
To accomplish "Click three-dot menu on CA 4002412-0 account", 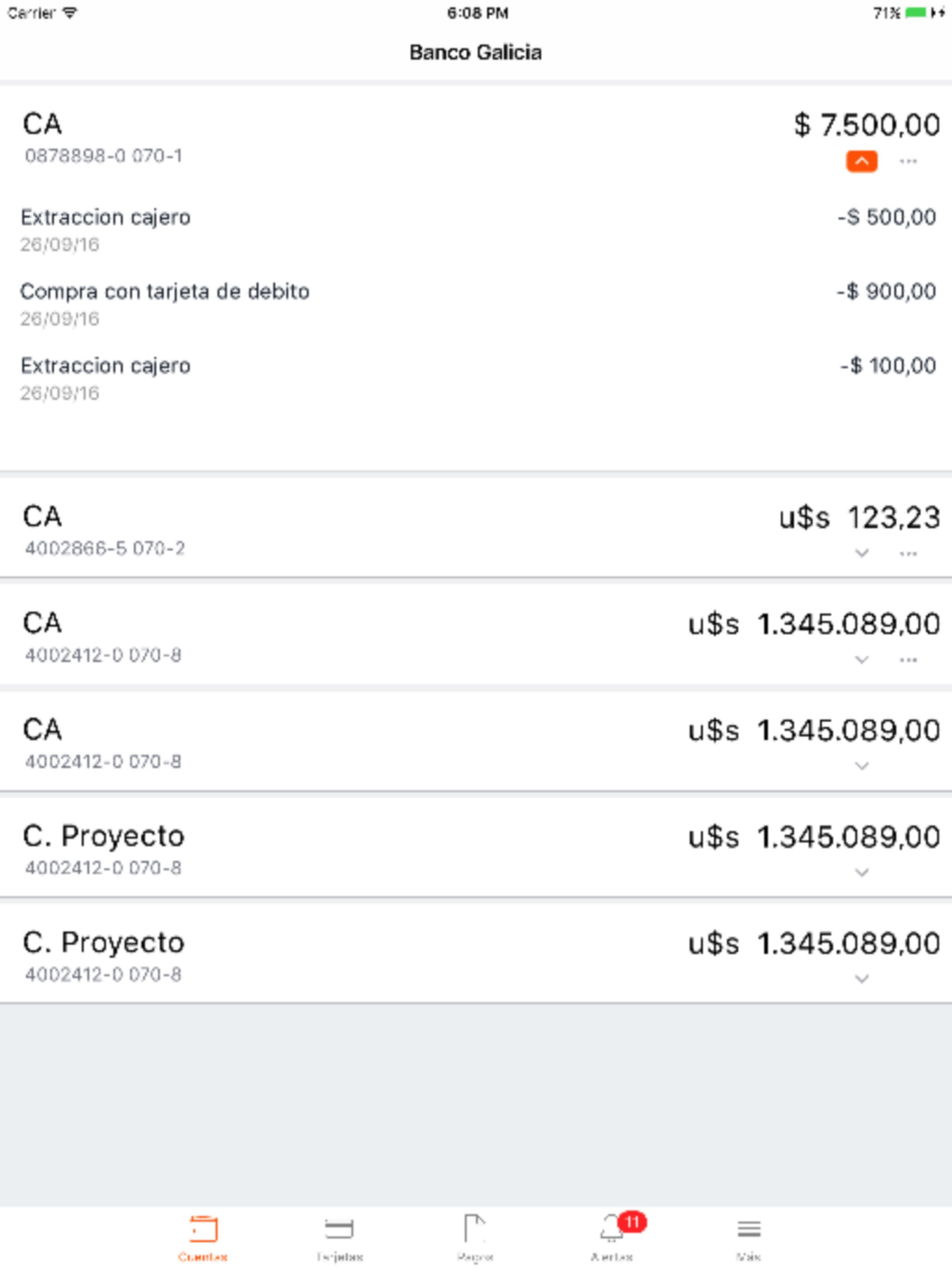I will tap(908, 660).
